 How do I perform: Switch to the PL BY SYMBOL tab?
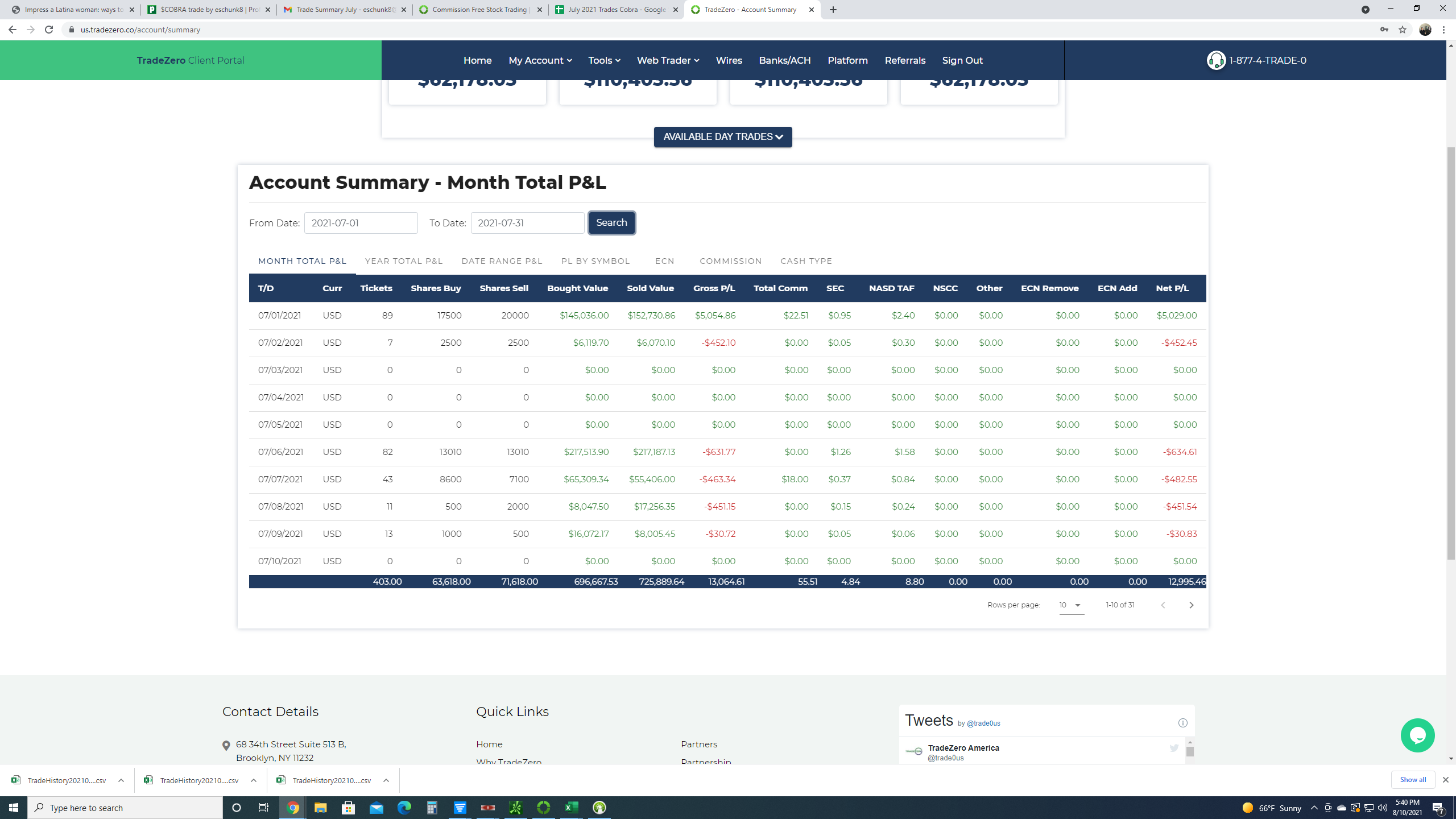[595, 261]
